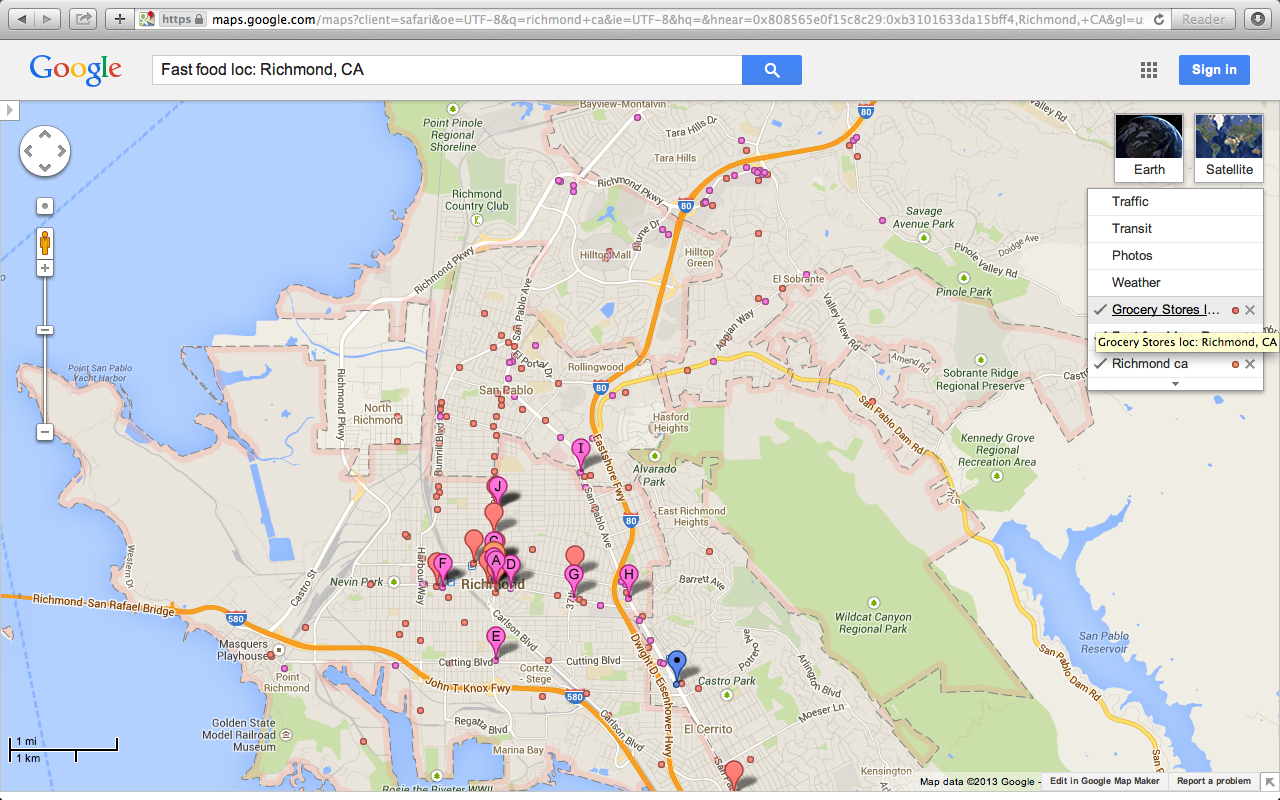Add page with Safari plus button

120,19
